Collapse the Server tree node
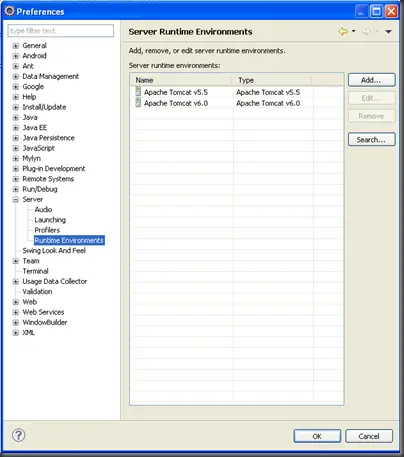Screen dimensions: 404x457 [x=15, y=200]
